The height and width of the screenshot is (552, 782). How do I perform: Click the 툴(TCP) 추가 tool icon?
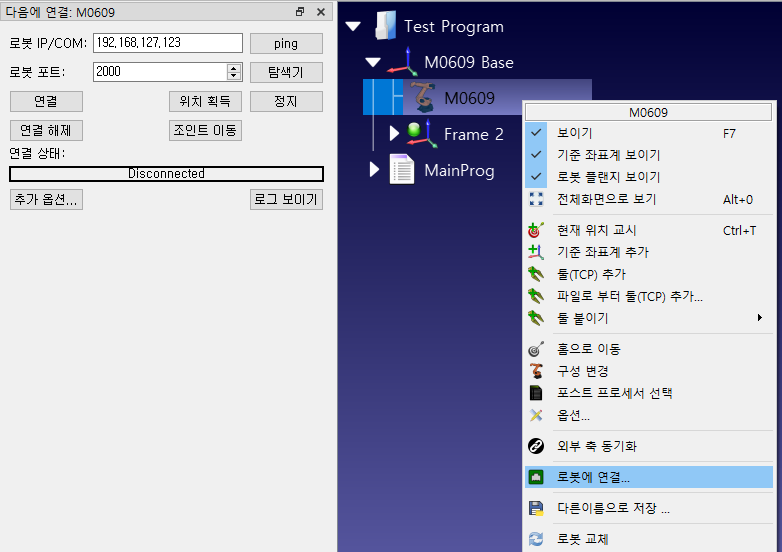pyautogui.click(x=536, y=274)
